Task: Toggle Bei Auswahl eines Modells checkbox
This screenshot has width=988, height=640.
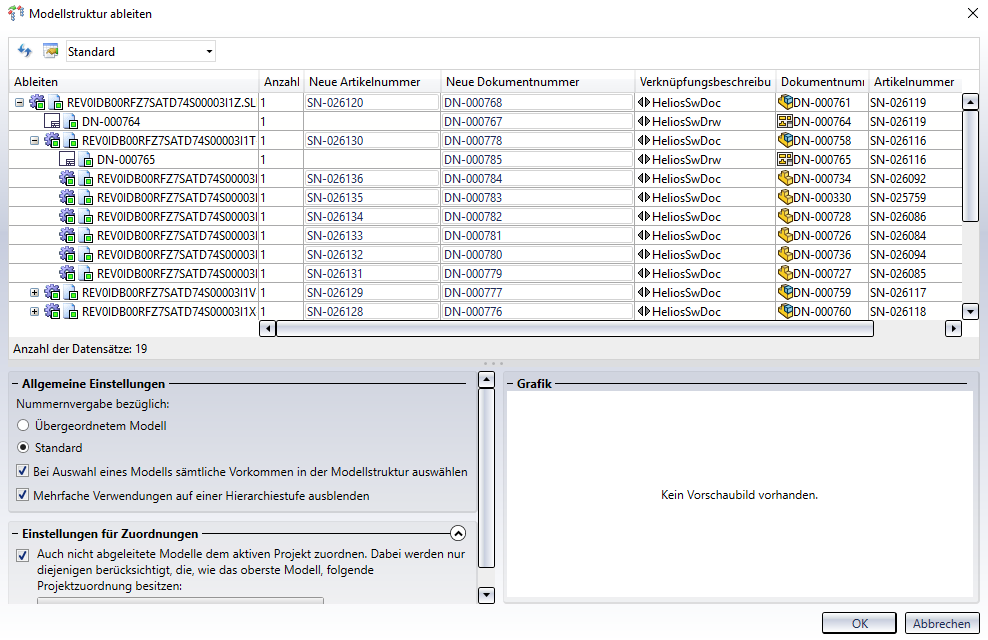Action: coord(23,471)
